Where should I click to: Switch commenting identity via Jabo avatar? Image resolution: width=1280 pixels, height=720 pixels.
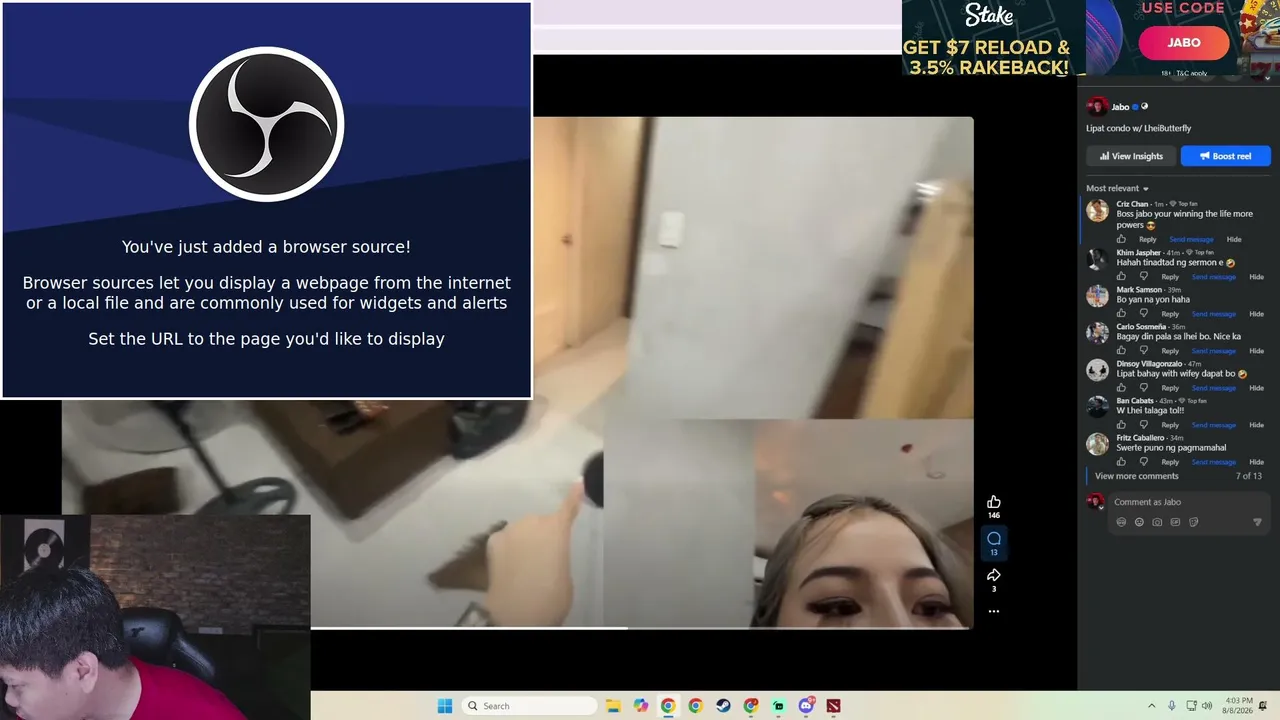coord(1096,502)
